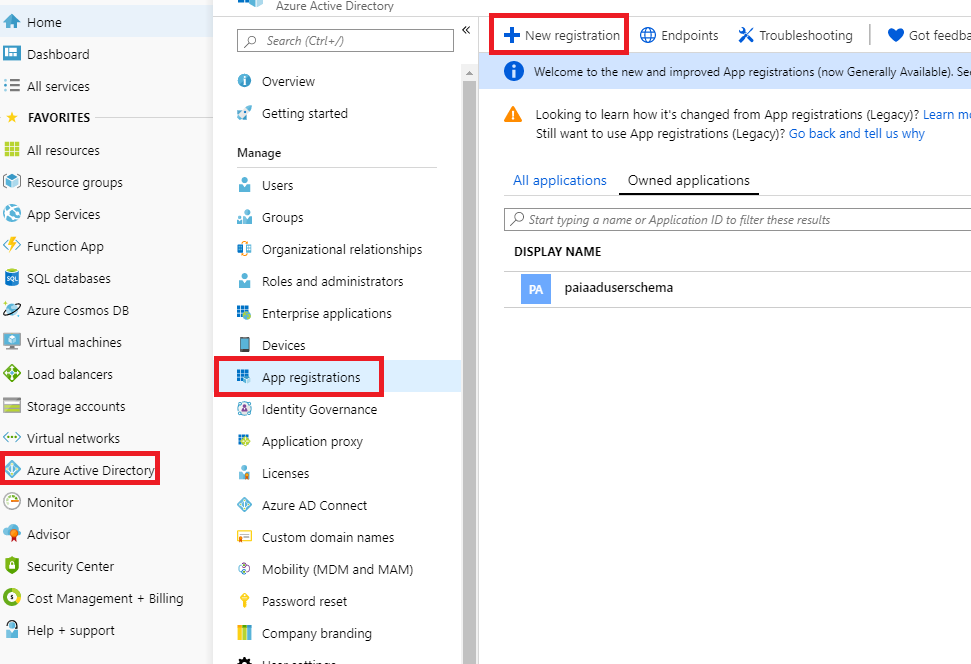Click the Load balancers diamond icon
Image resolution: width=971 pixels, height=664 pixels.
(x=12, y=374)
